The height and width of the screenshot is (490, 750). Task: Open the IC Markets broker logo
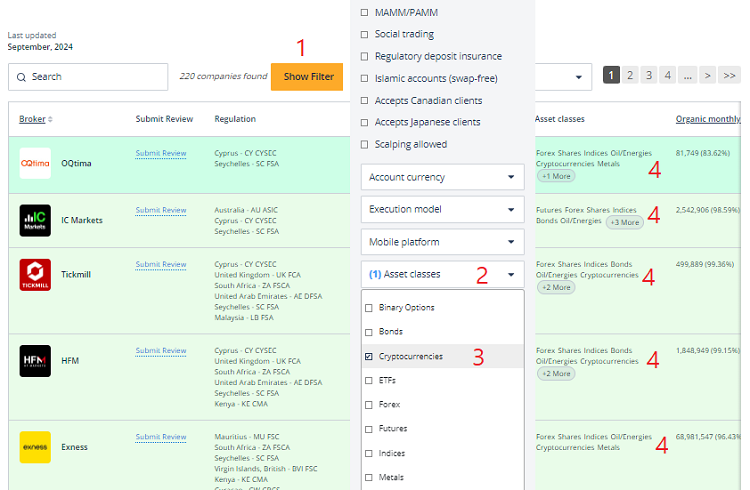(35, 220)
